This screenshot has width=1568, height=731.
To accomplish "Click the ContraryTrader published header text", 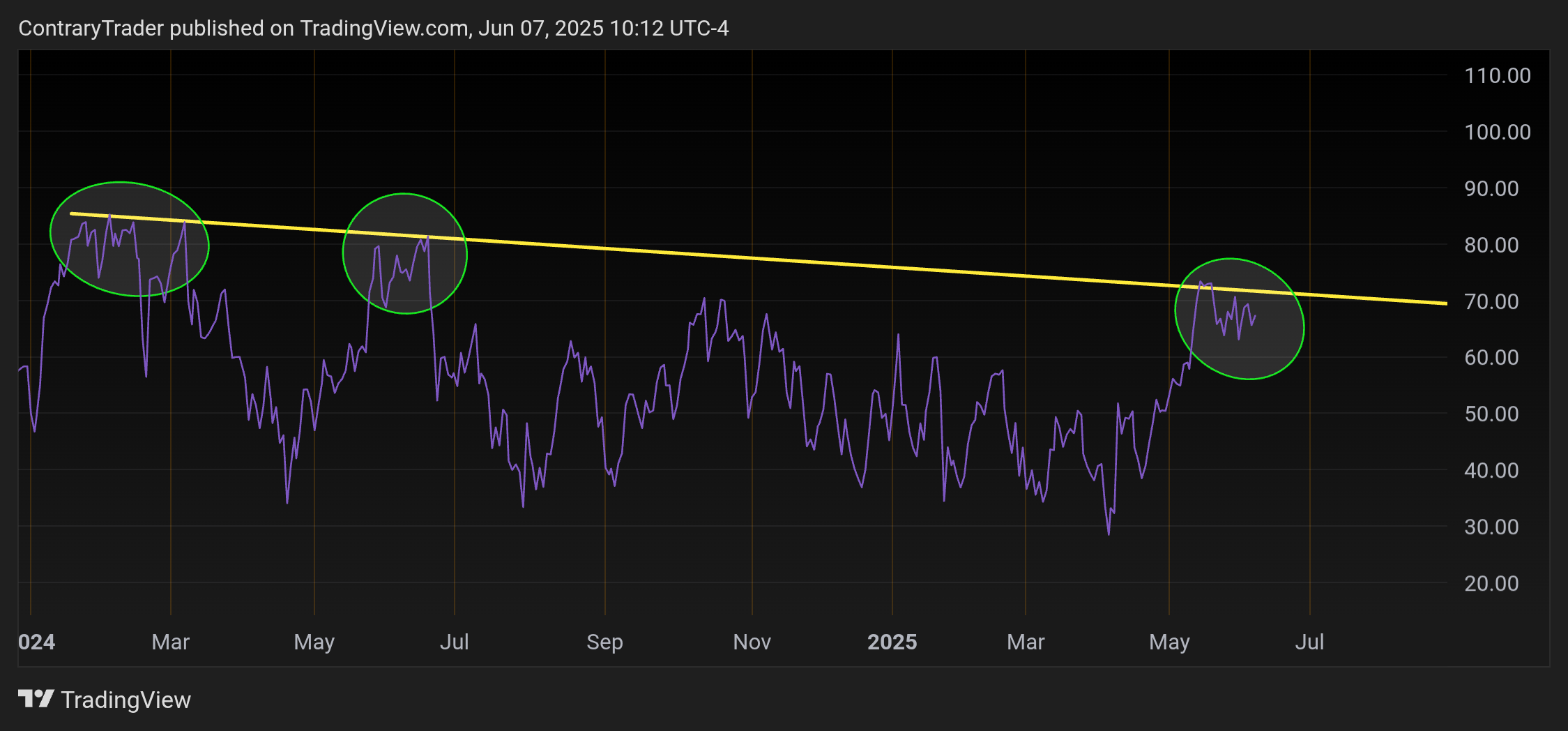I will [x=373, y=28].
